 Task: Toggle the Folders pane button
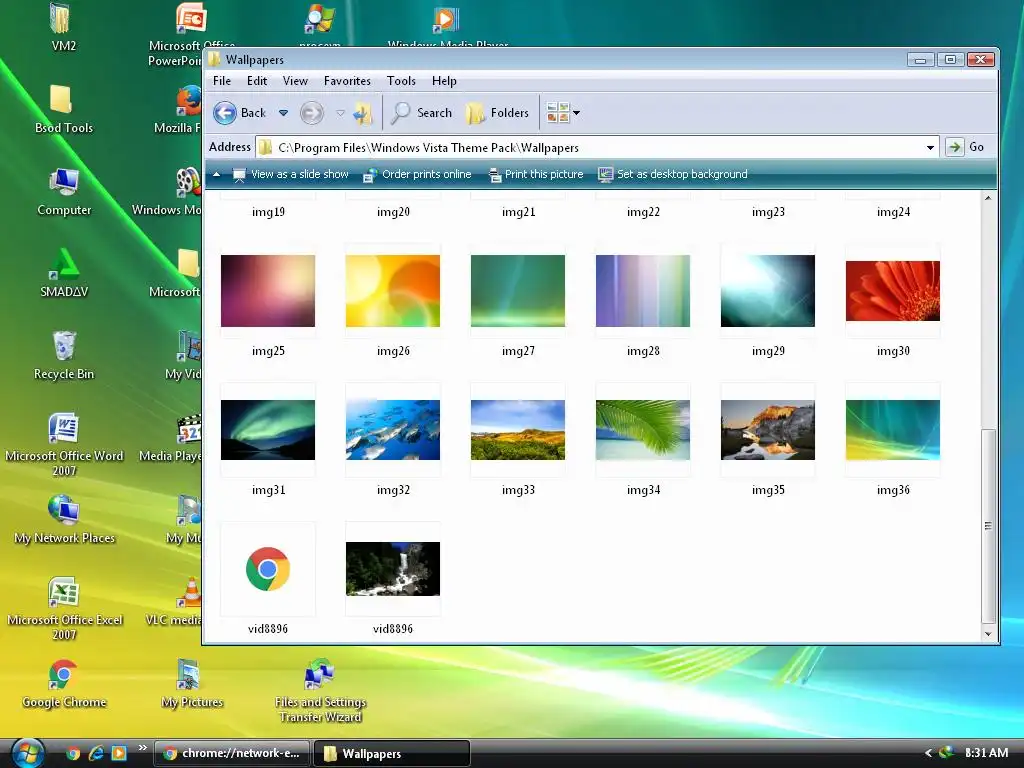click(x=498, y=113)
